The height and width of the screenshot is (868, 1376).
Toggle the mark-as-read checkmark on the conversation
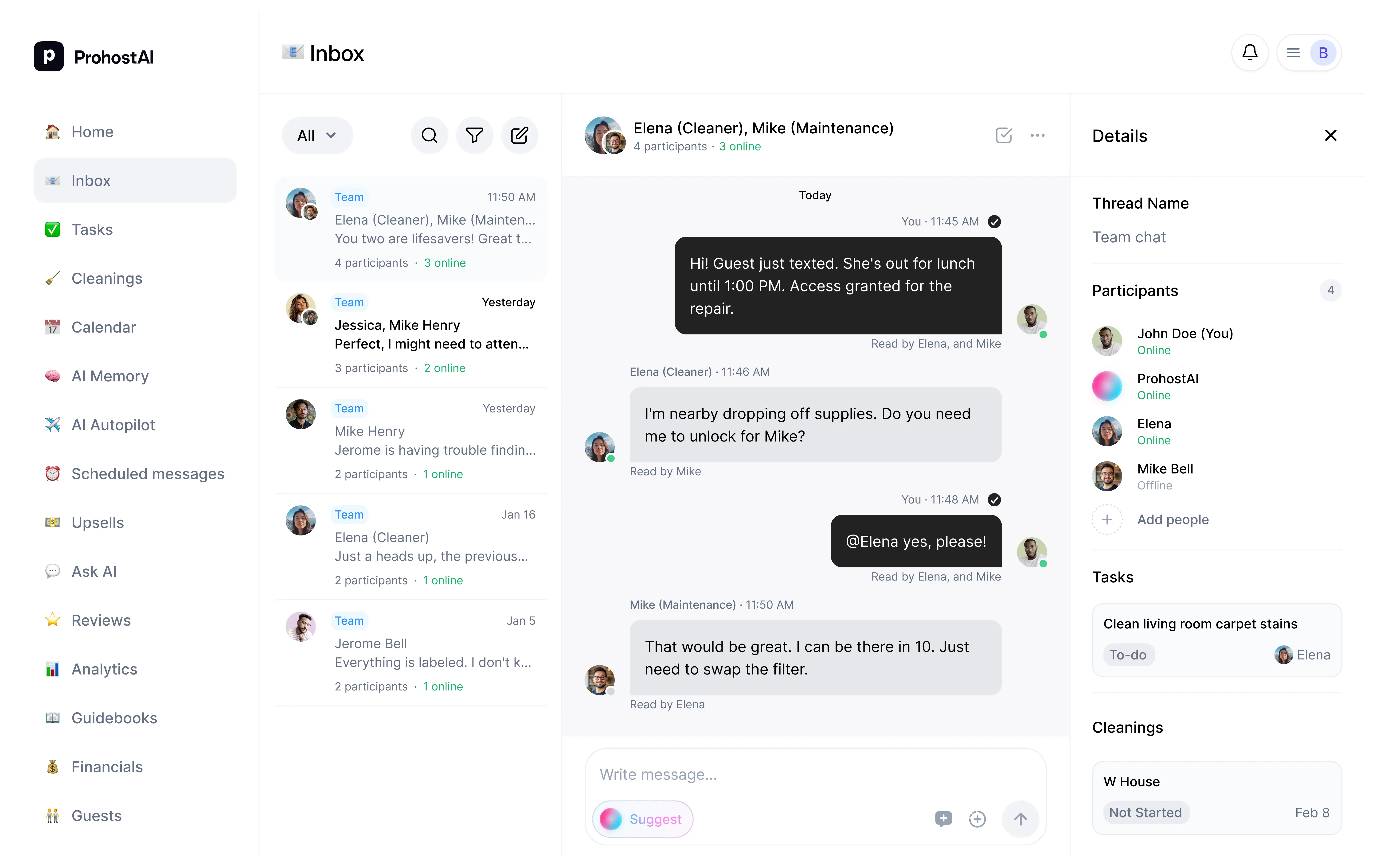tap(1004, 135)
